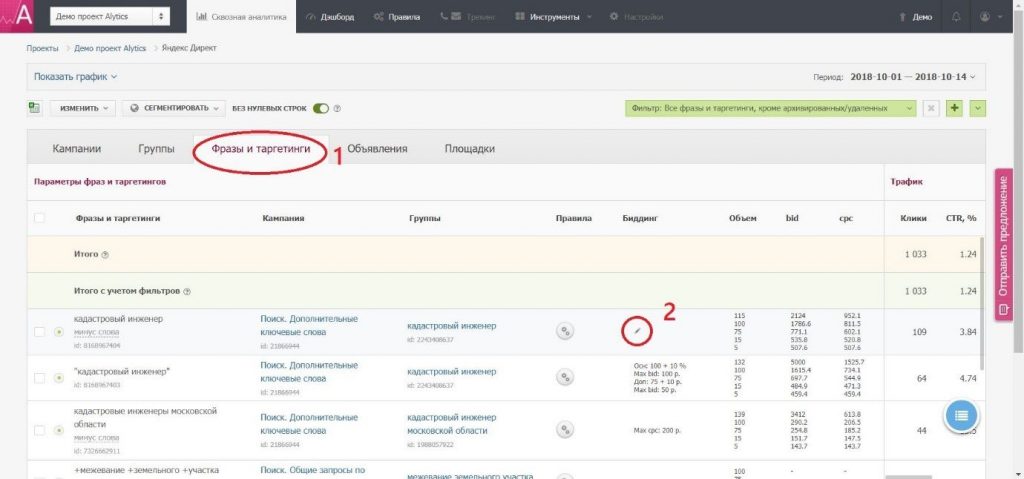Open the Сегментировать dropdown
The height and width of the screenshot is (479, 1024).
(x=174, y=108)
